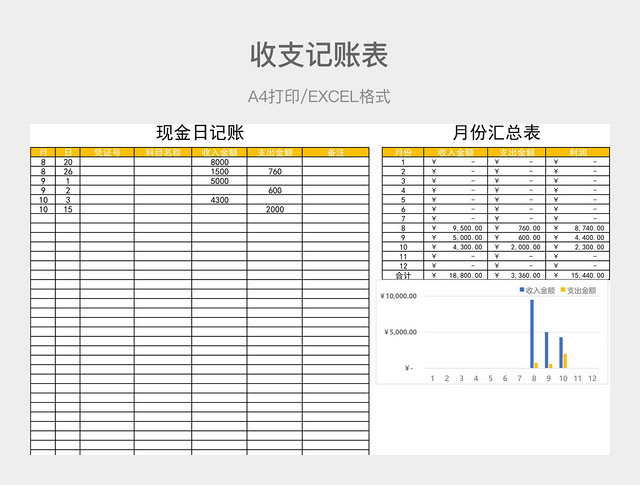This screenshot has height=485, width=640.
Task: Click the 利润 column header
Action: pos(578,152)
